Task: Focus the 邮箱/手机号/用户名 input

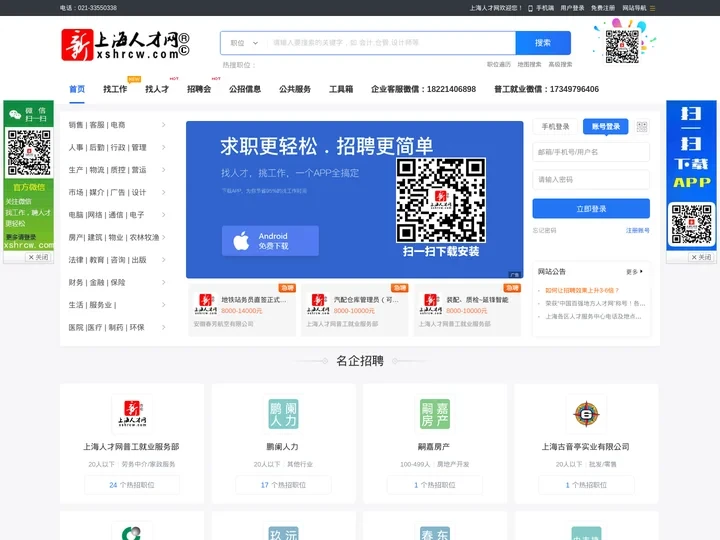Action: (x=591, y=152)
